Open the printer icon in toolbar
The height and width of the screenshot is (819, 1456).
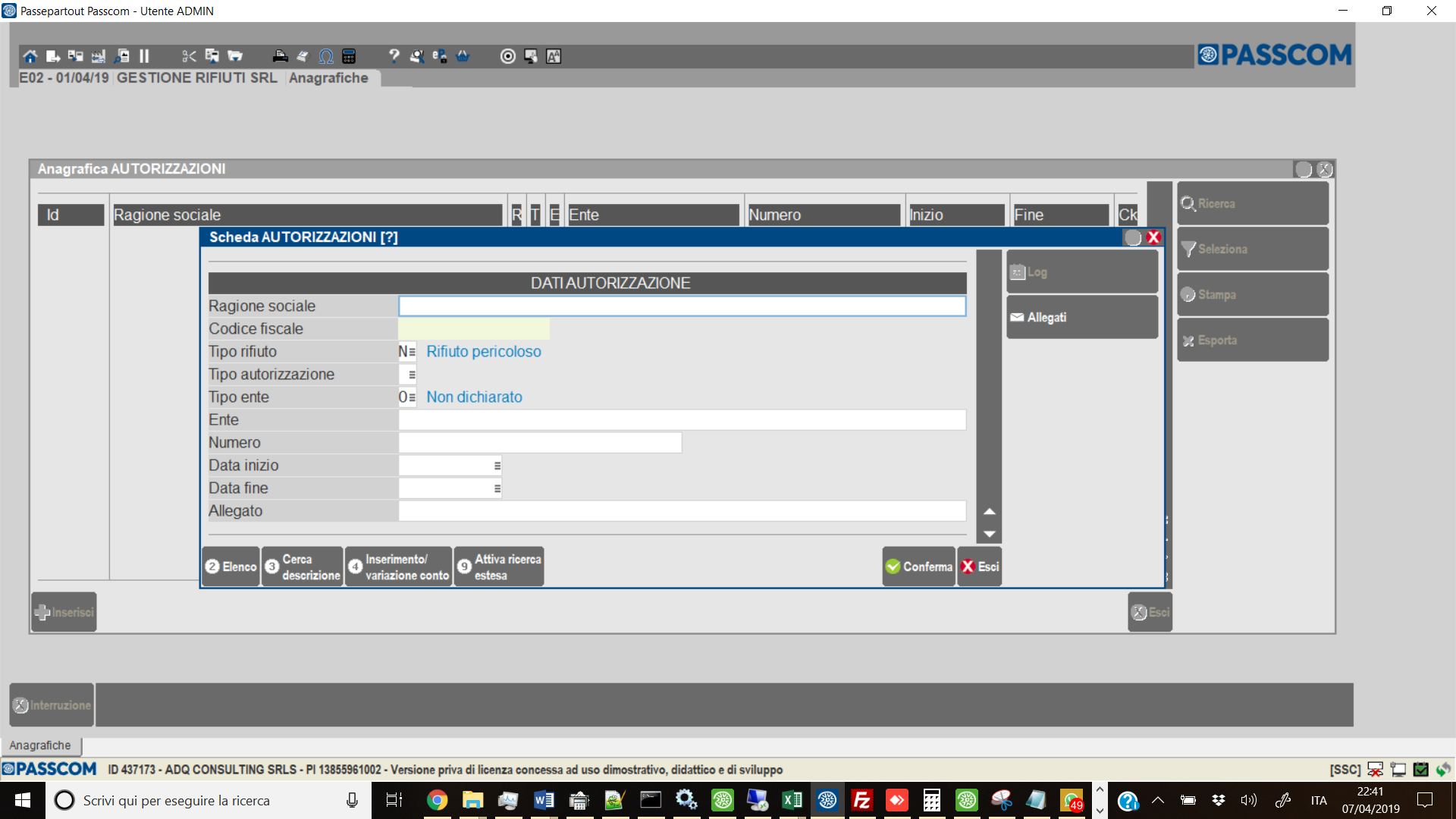click(280, 56)
